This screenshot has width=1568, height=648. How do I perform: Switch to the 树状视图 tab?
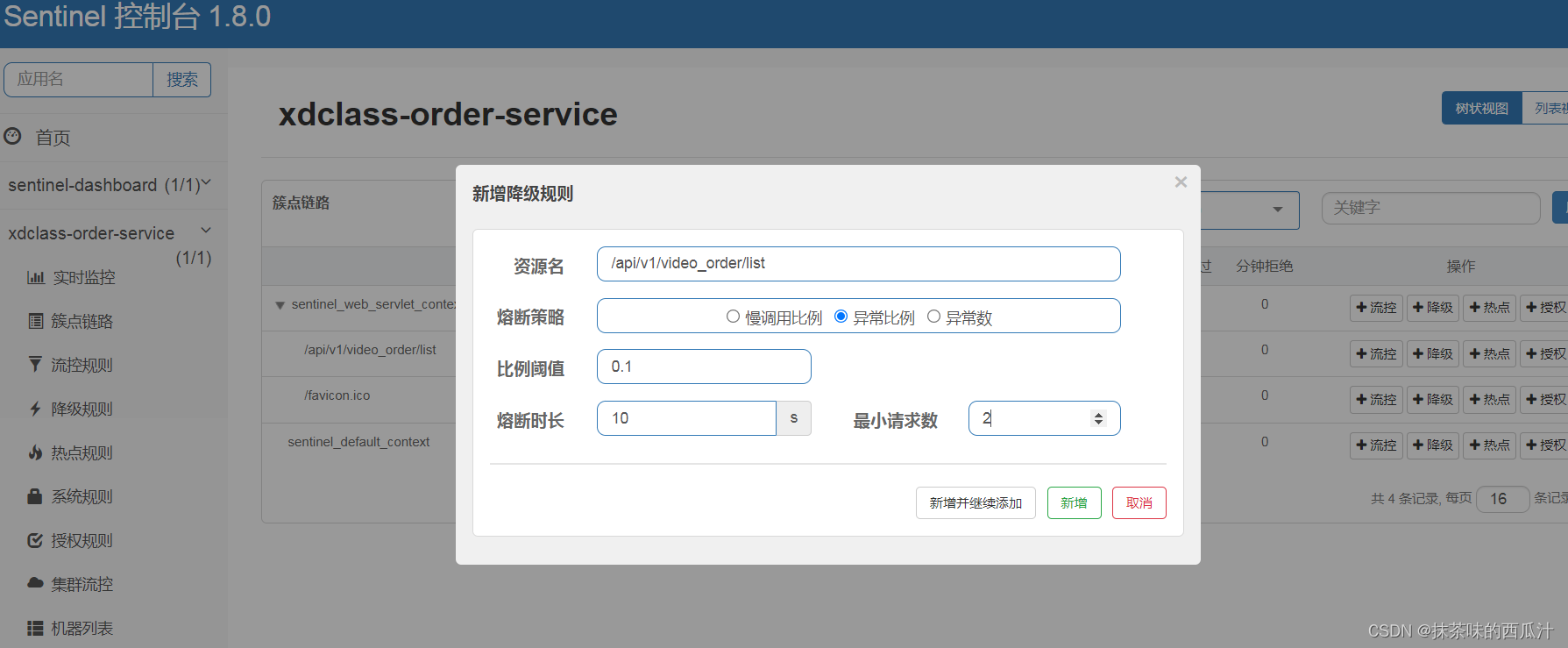pyautogui.click(x=1482, y=108)
